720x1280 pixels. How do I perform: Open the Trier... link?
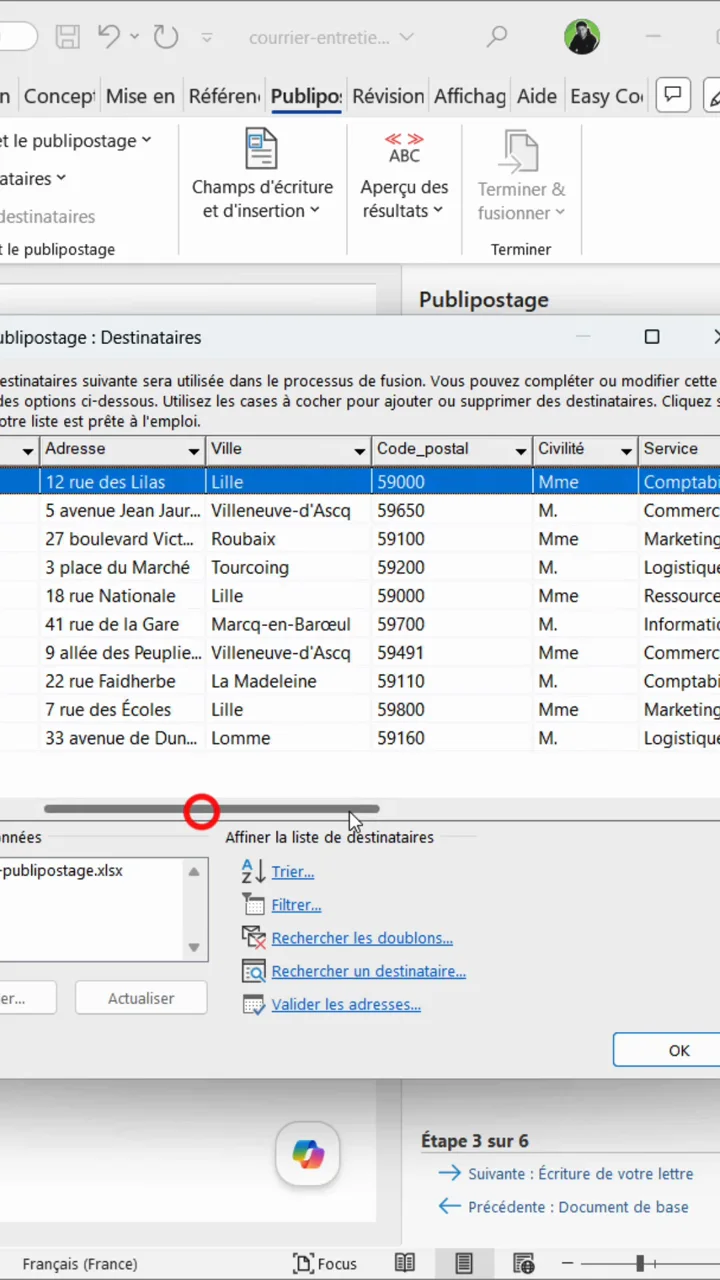[293, 872]
